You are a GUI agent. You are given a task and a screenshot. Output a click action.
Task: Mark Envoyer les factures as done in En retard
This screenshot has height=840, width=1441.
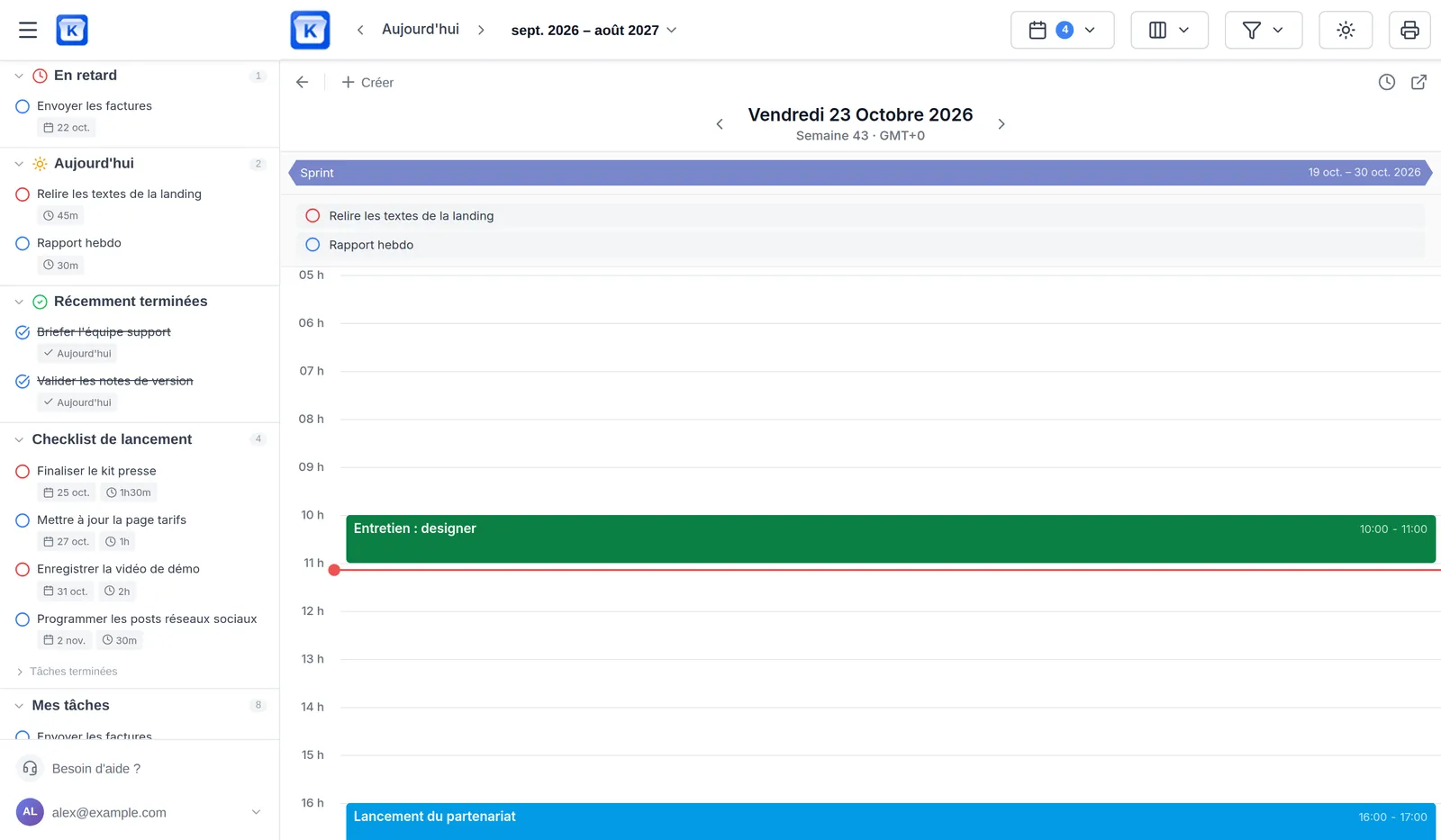(x=23, y=106)
